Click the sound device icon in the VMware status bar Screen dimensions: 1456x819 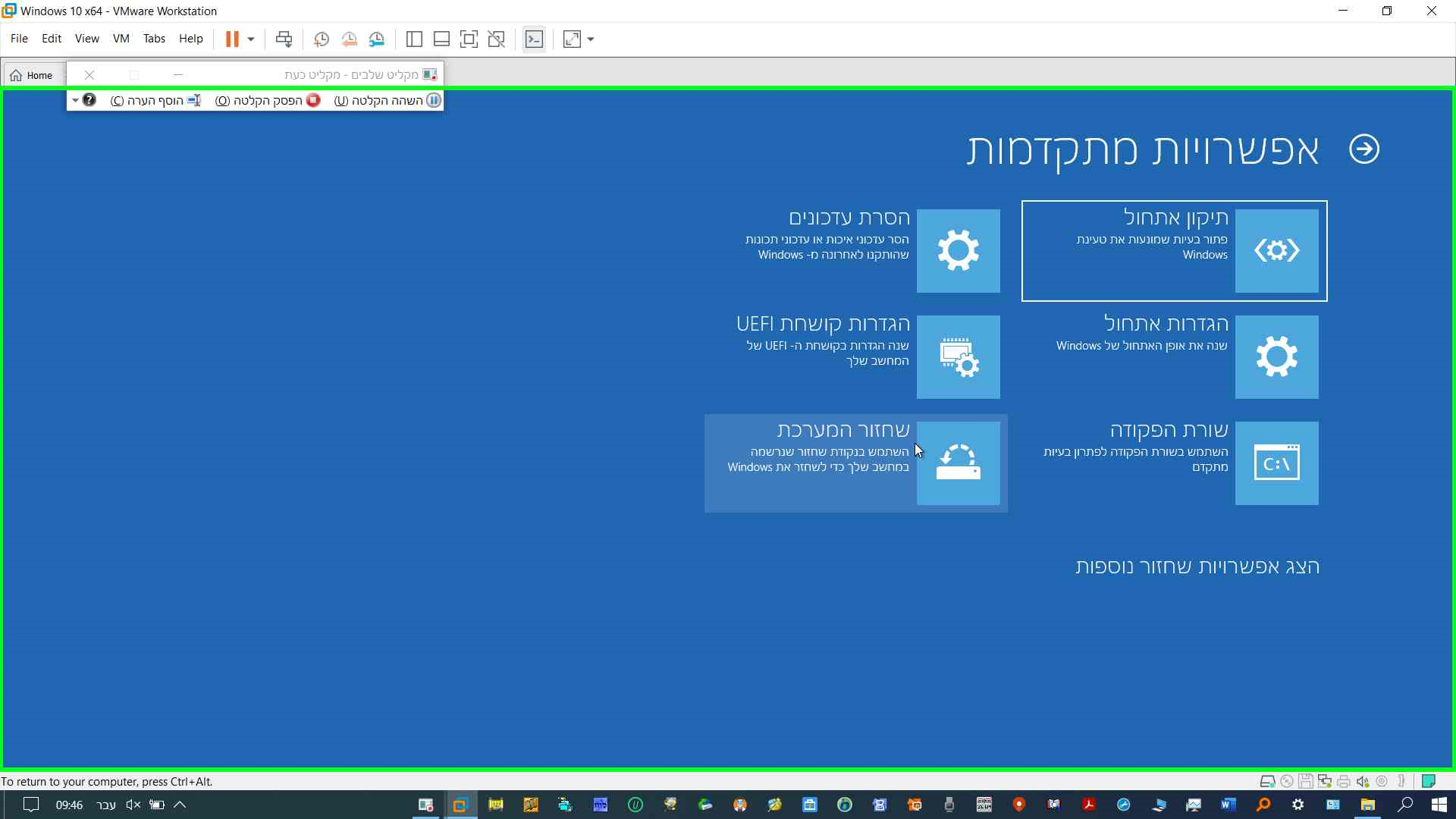[1363, 781]
